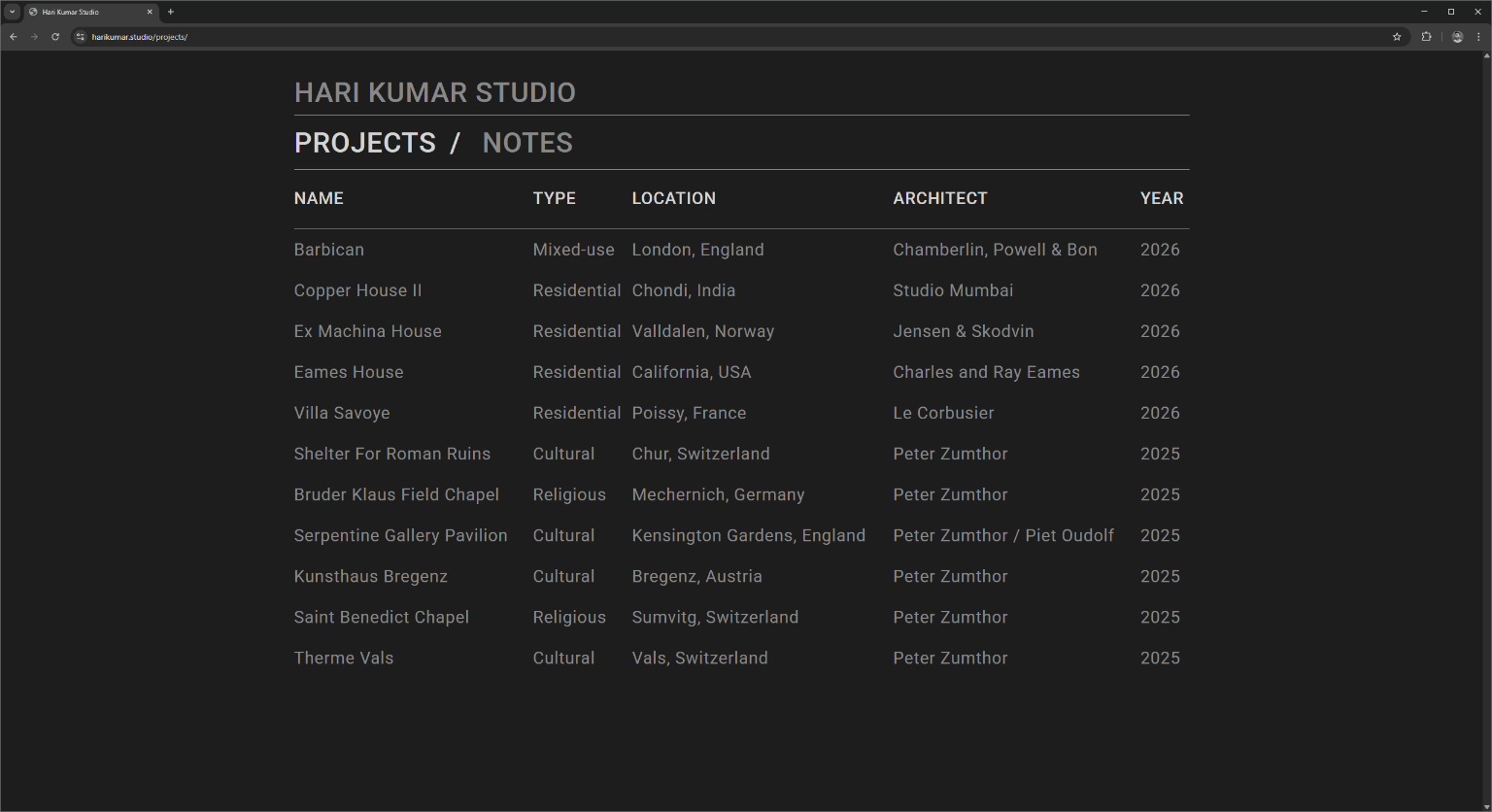Go to Hari Kumar Studio home
Viewport: 1492px width, 812px height.
coord(434,92)
